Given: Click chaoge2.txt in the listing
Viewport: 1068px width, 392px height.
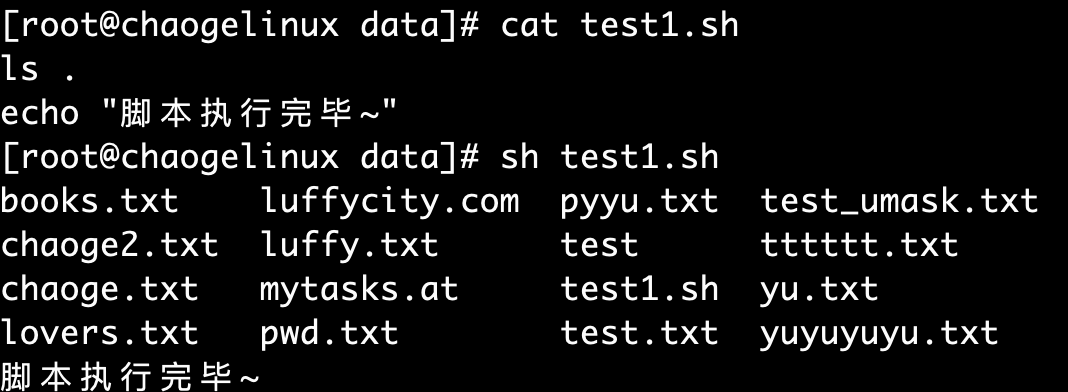Looking at the screenshot, I should point(109,246).
